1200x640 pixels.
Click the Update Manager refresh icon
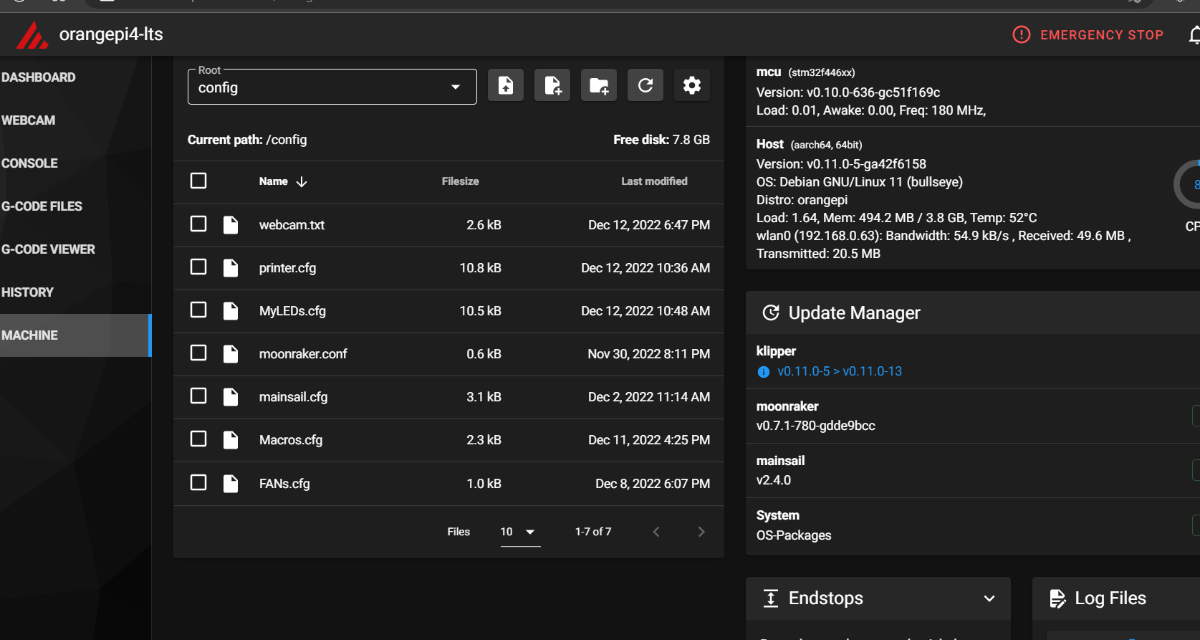coord(771,313)
